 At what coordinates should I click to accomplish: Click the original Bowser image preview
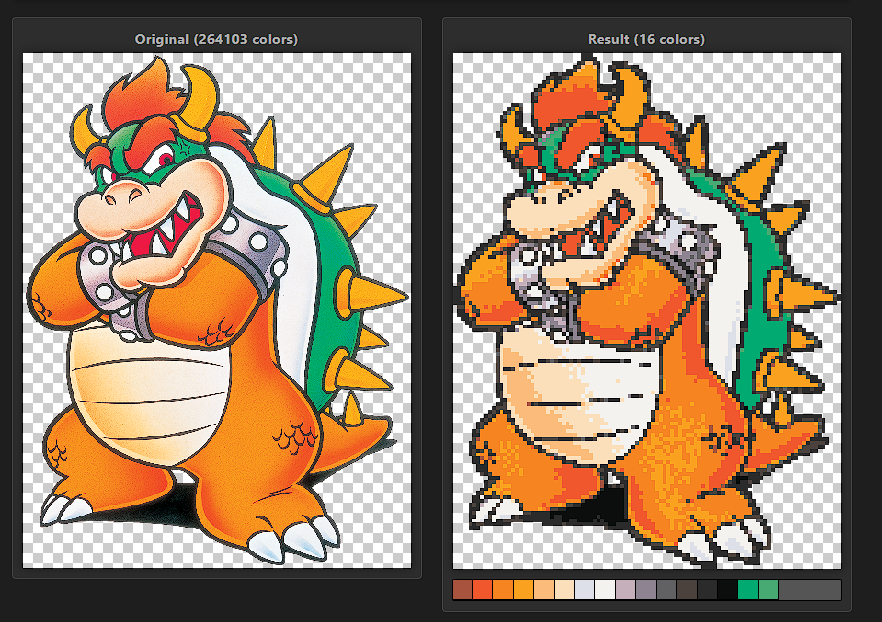[216, 310]
